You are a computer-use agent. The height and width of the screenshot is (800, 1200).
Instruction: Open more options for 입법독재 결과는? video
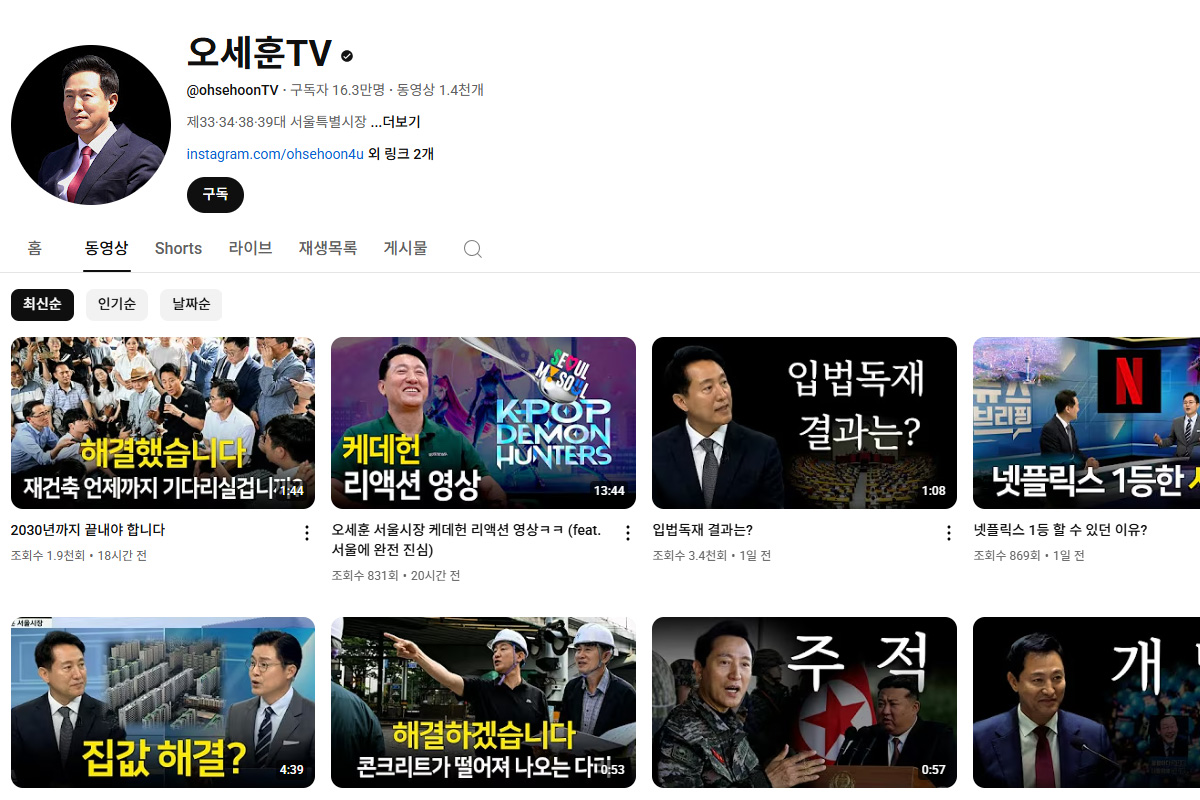(x=949, y=533)
